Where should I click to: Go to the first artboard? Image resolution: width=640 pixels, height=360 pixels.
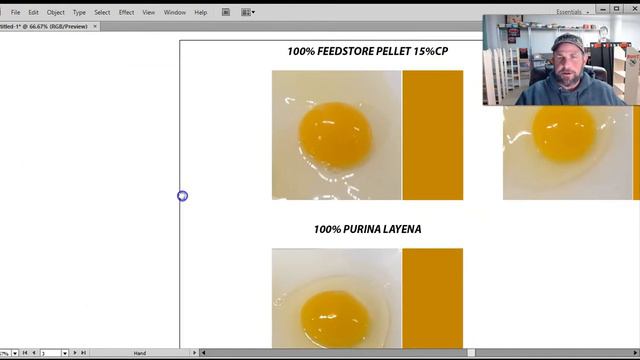click(x=24, y=353)
